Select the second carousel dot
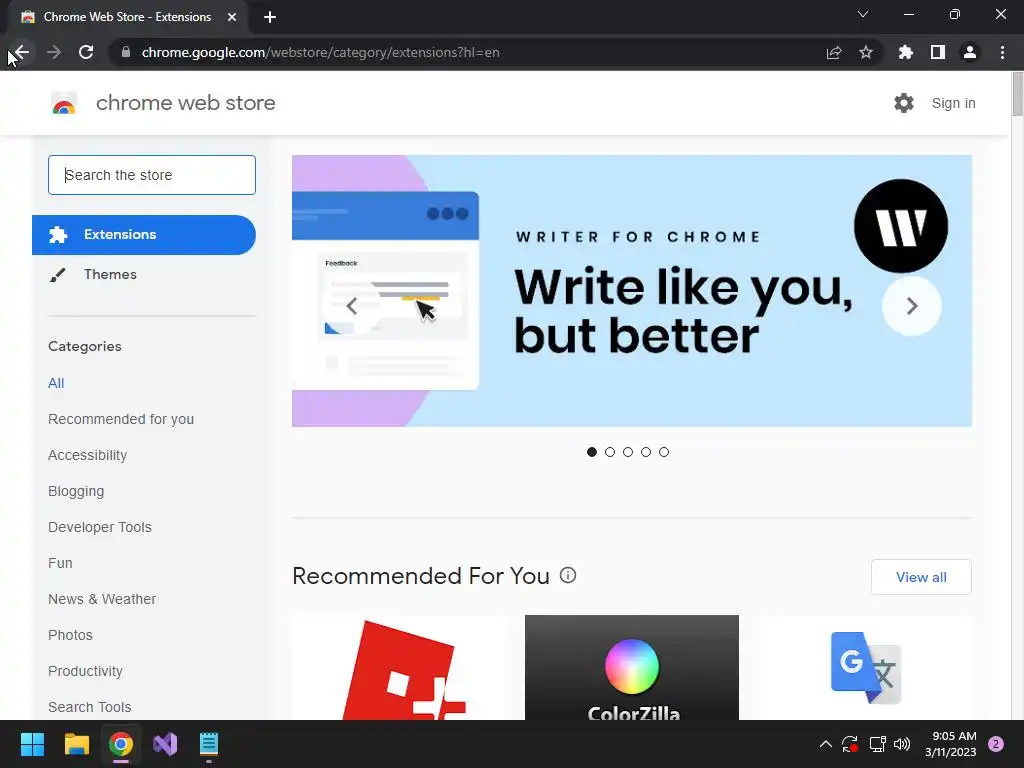This screenshot has height=768, width=1024. tap(610, 452)
